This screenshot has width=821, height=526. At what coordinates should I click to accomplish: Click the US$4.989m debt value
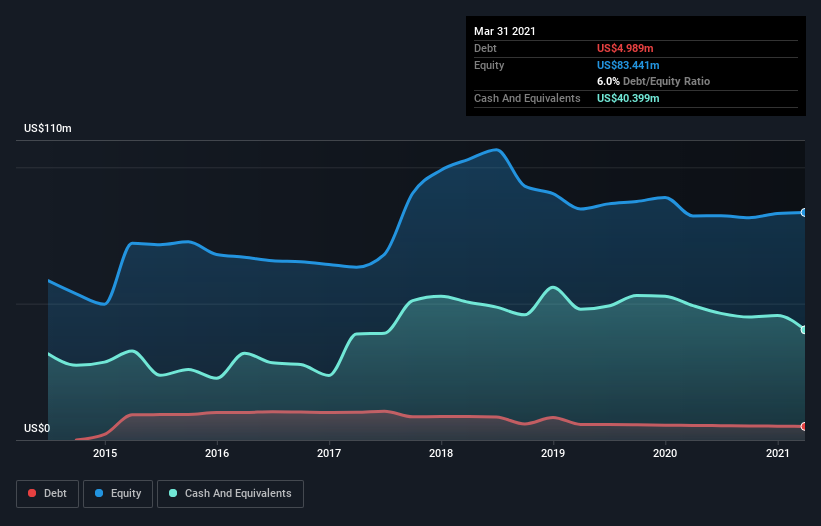(625, 48)
